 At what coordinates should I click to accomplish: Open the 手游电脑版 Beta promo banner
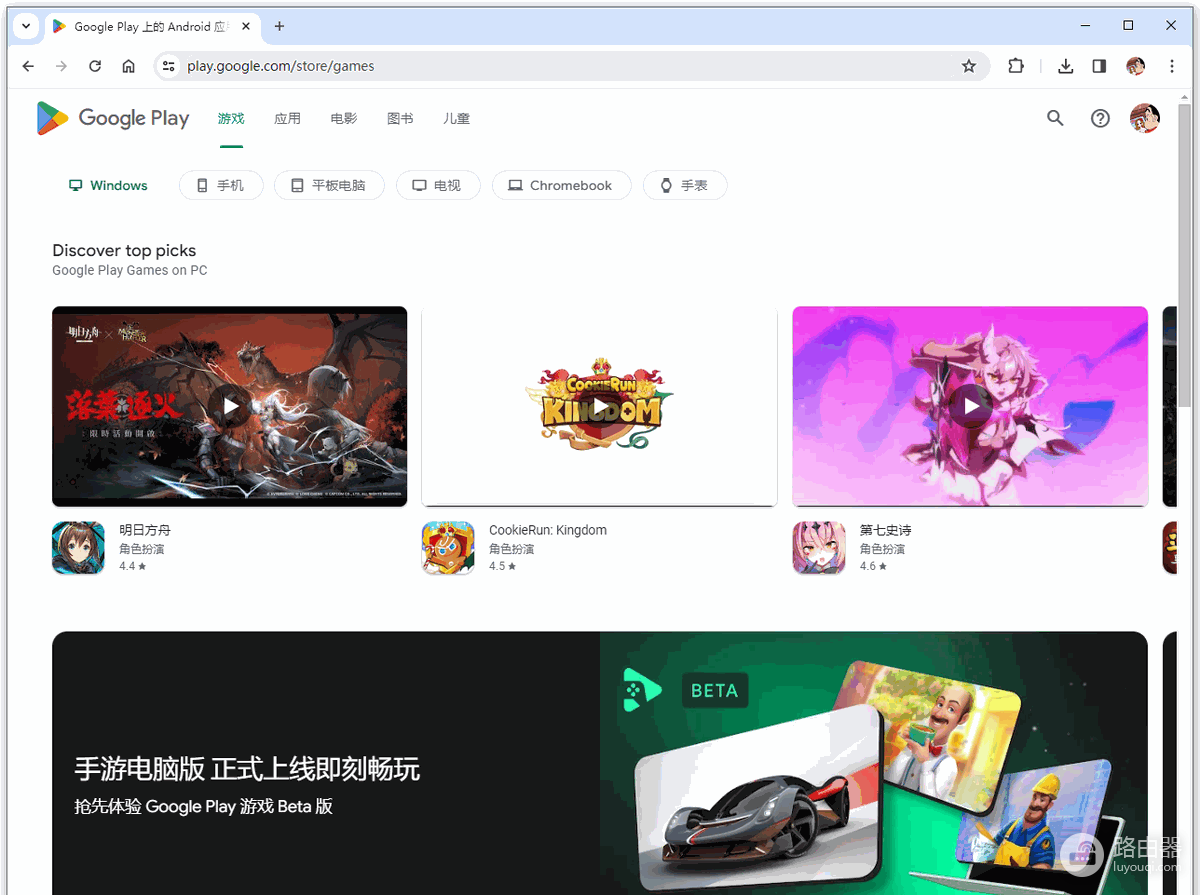(x=600, y=763)
